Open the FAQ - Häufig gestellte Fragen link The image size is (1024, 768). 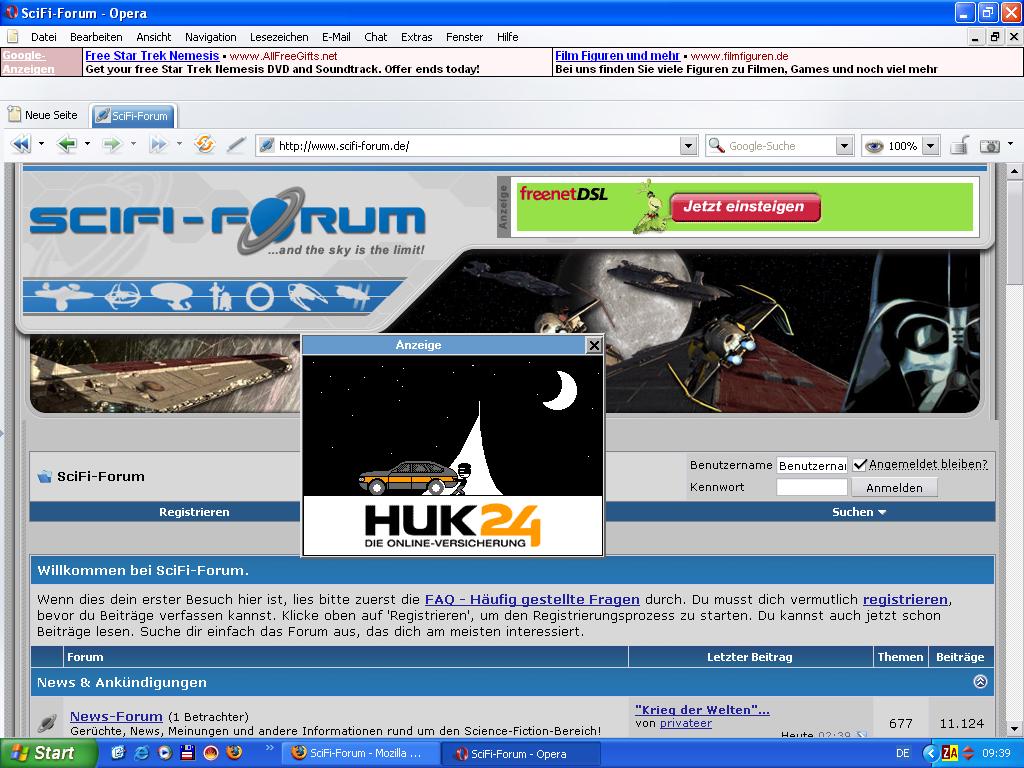(532, 600)
